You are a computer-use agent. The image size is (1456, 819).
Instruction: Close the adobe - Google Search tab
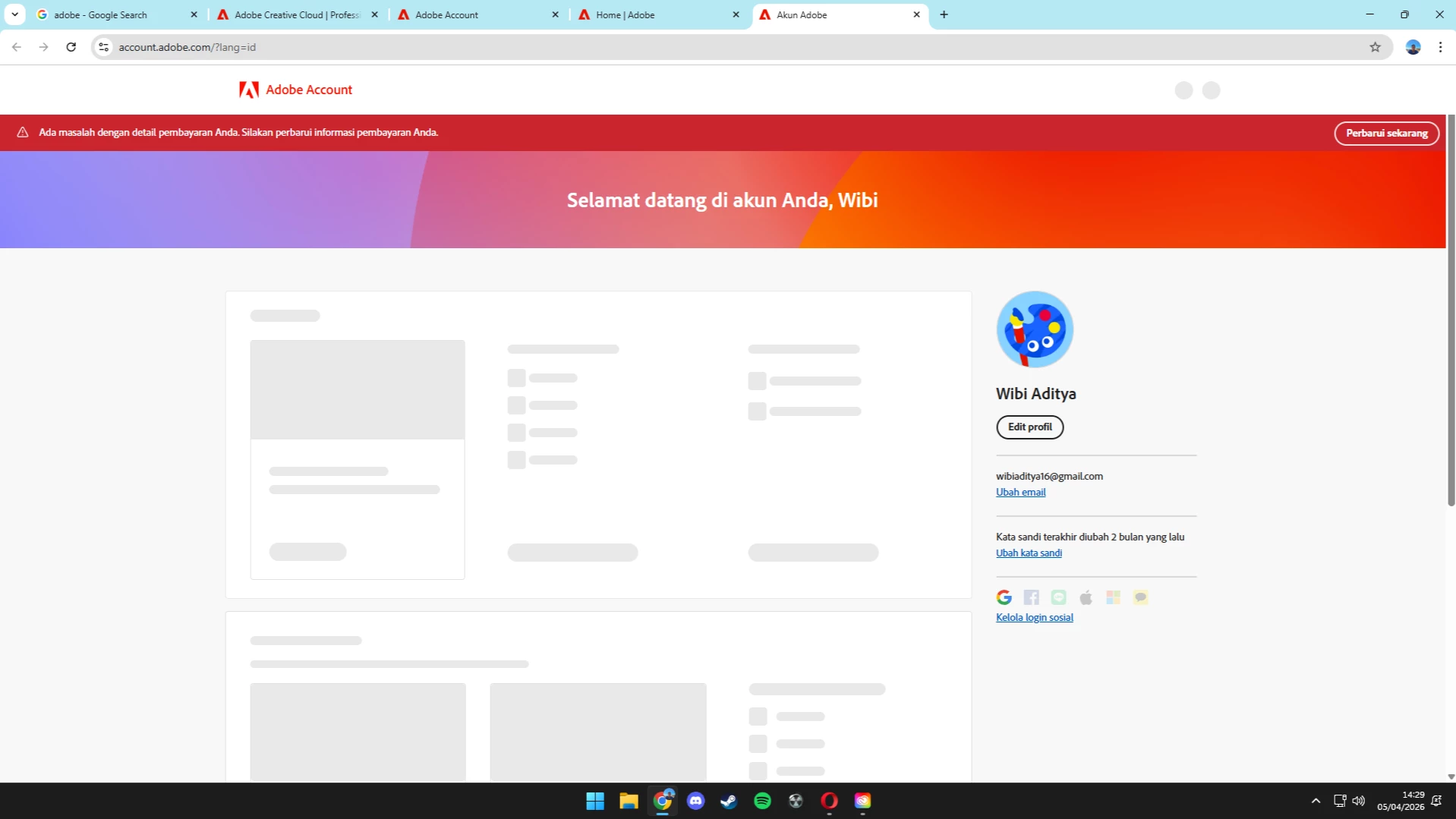tap(194, 14)
